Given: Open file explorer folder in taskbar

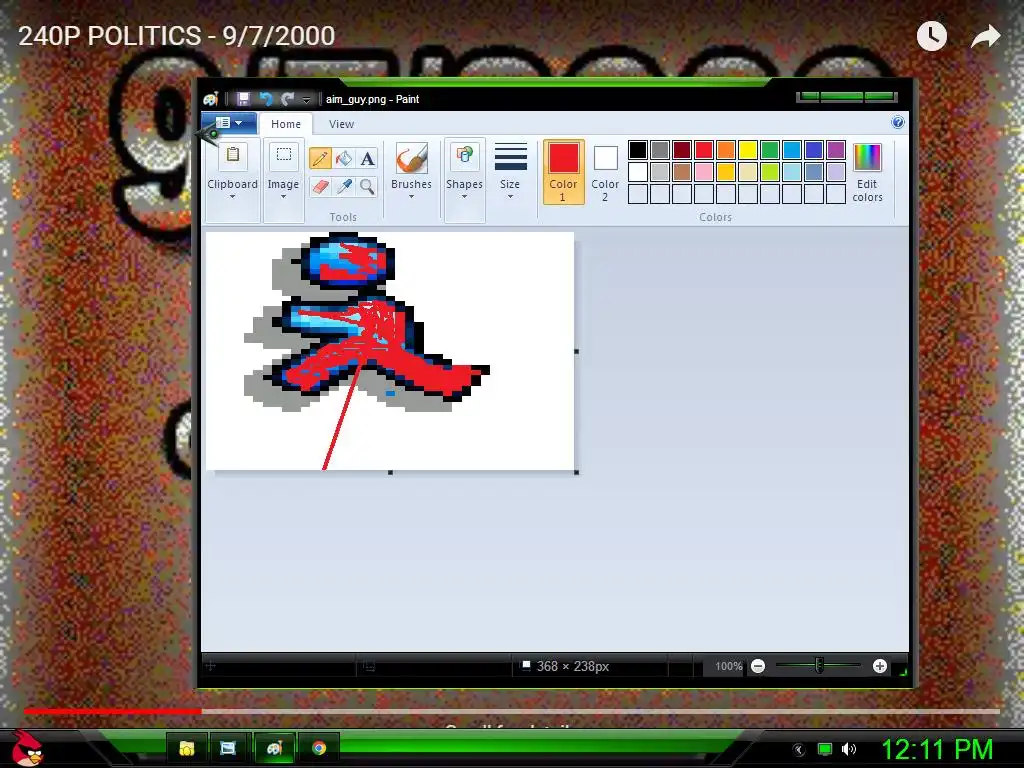Looking at the screenshot, I should (x=187, y=748).
